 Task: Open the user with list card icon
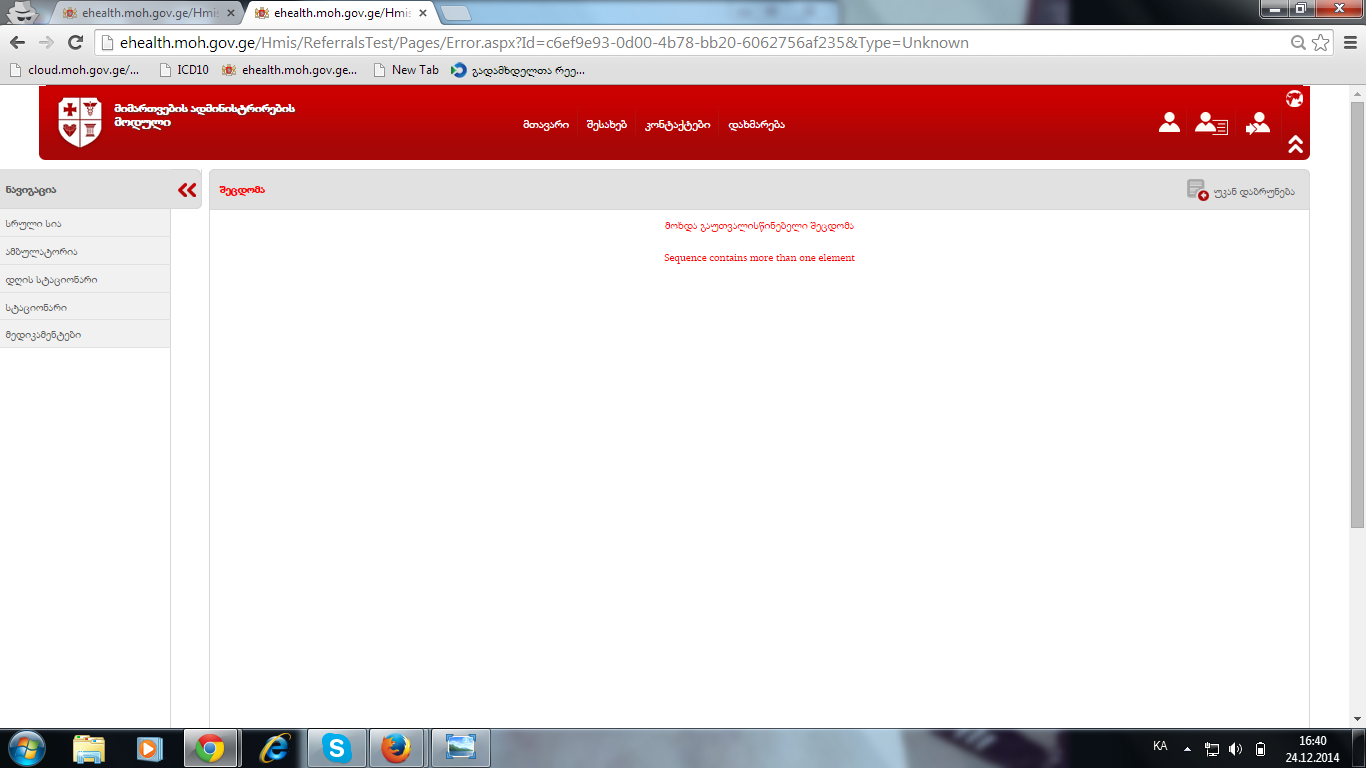(x=1211, y=124)
